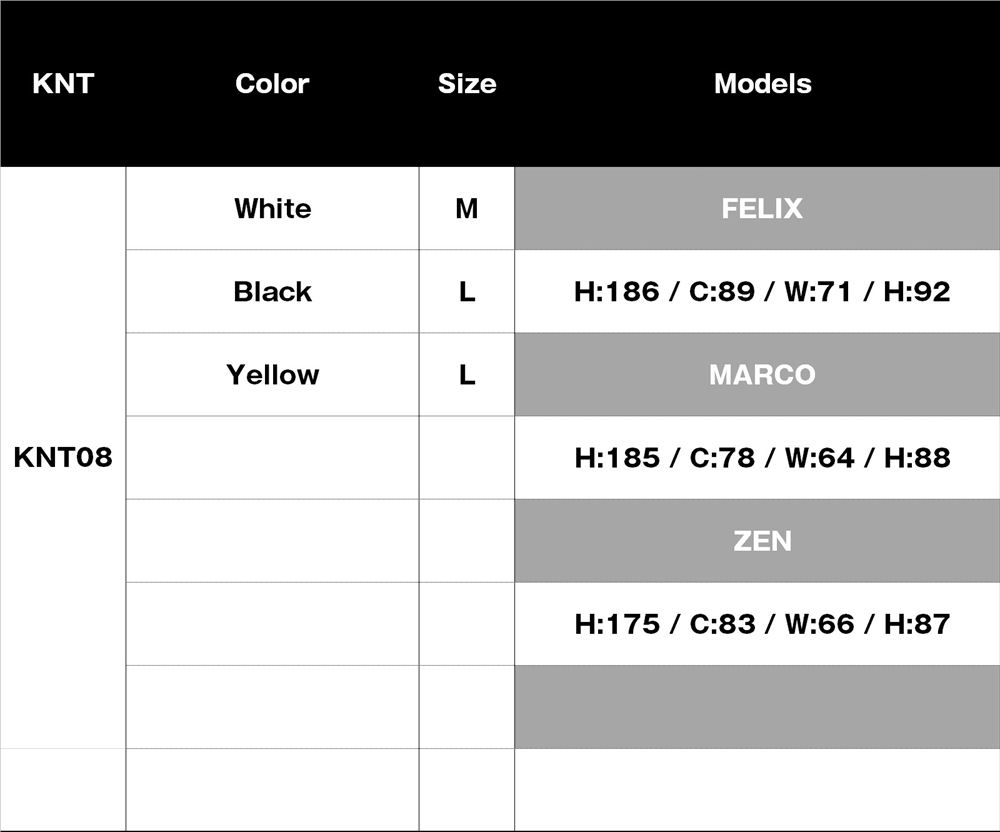Click the KNT08 row label
Viewport: 1000px width, 832px height.
[x=63, y=458]
